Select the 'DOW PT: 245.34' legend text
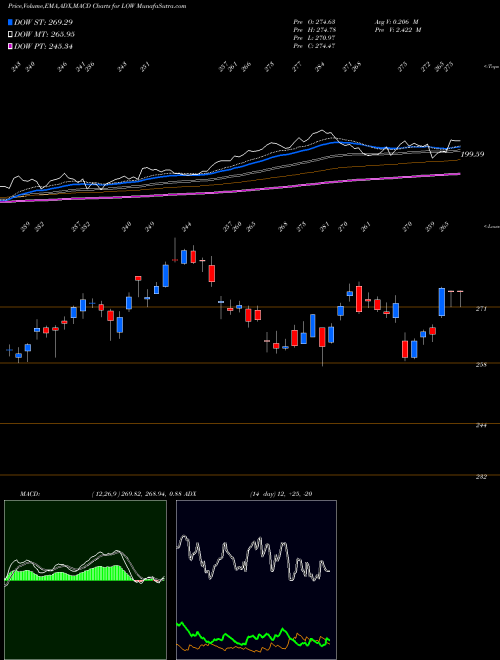The height and width of the screenshot is (660, 500). pos(43,46)
